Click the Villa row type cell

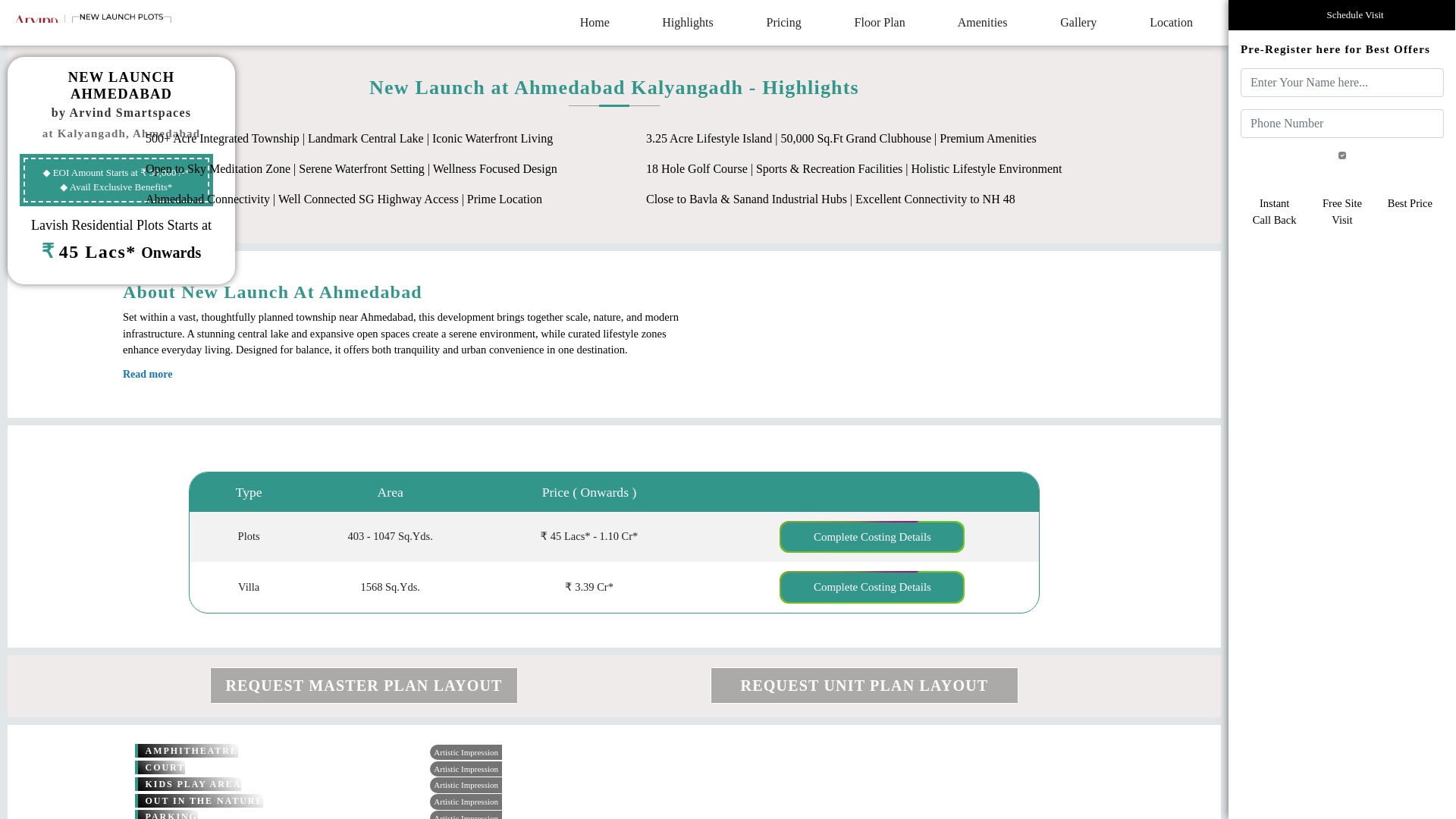pyautogui.click(x=249, y=587)
